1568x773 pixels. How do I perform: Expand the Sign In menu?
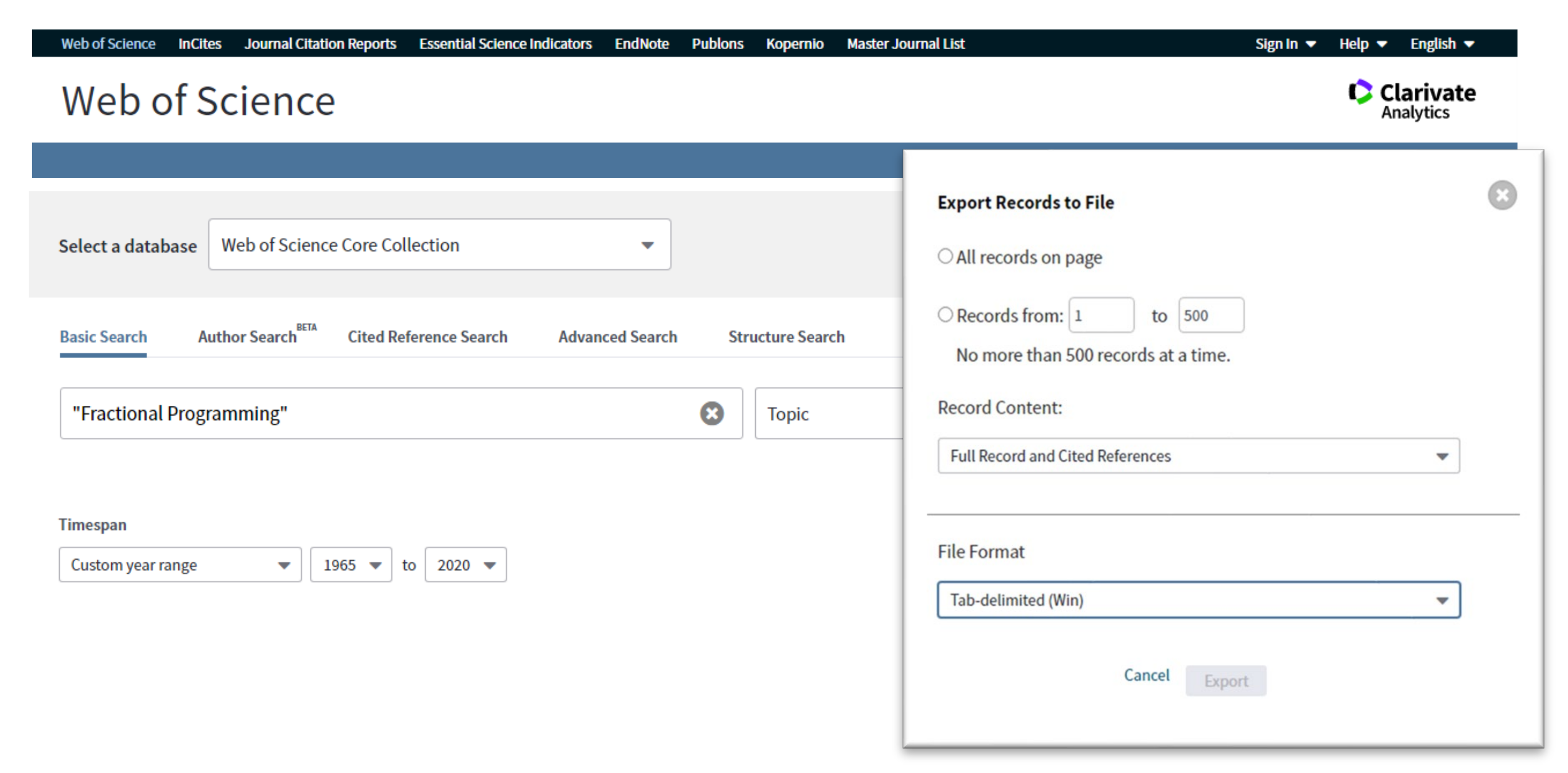point(1284,44)
